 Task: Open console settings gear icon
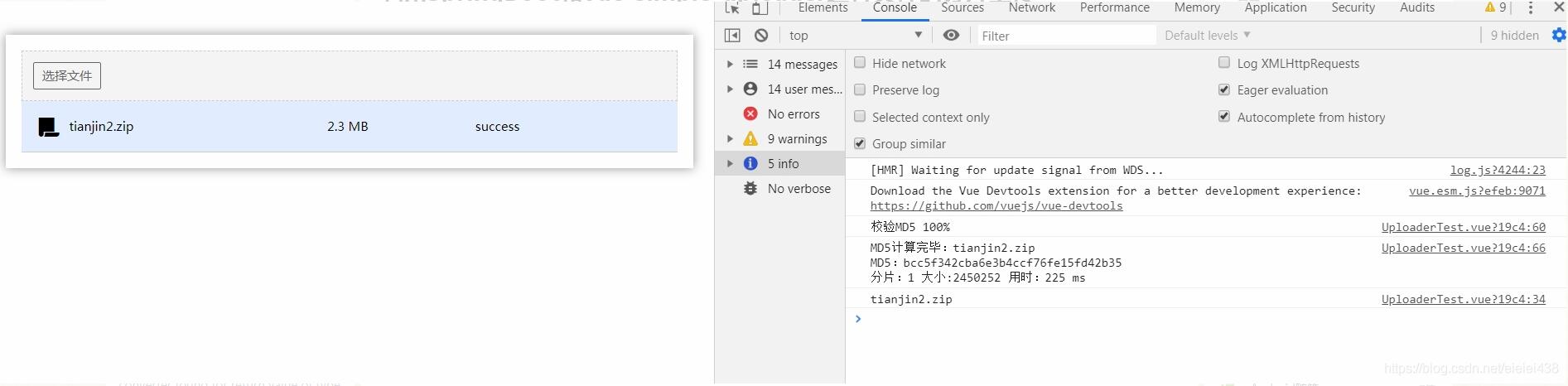(x=1559, y=35)
